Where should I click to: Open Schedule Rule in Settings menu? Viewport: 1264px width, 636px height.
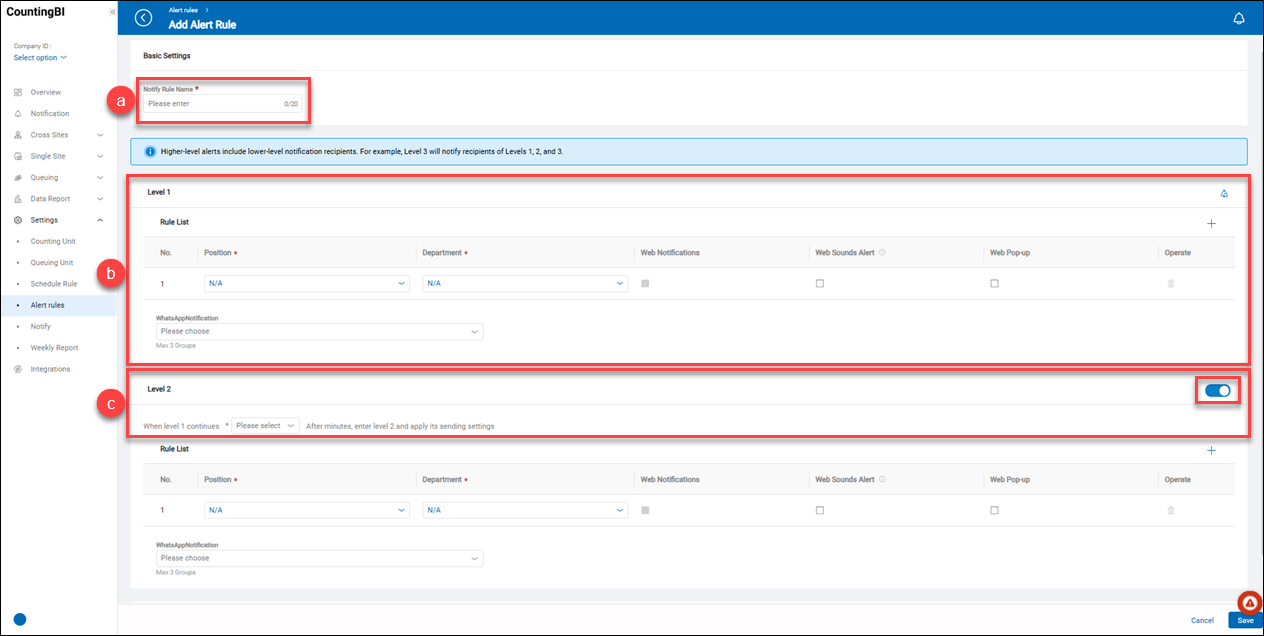pyautogui.click(x=53, y=284)
